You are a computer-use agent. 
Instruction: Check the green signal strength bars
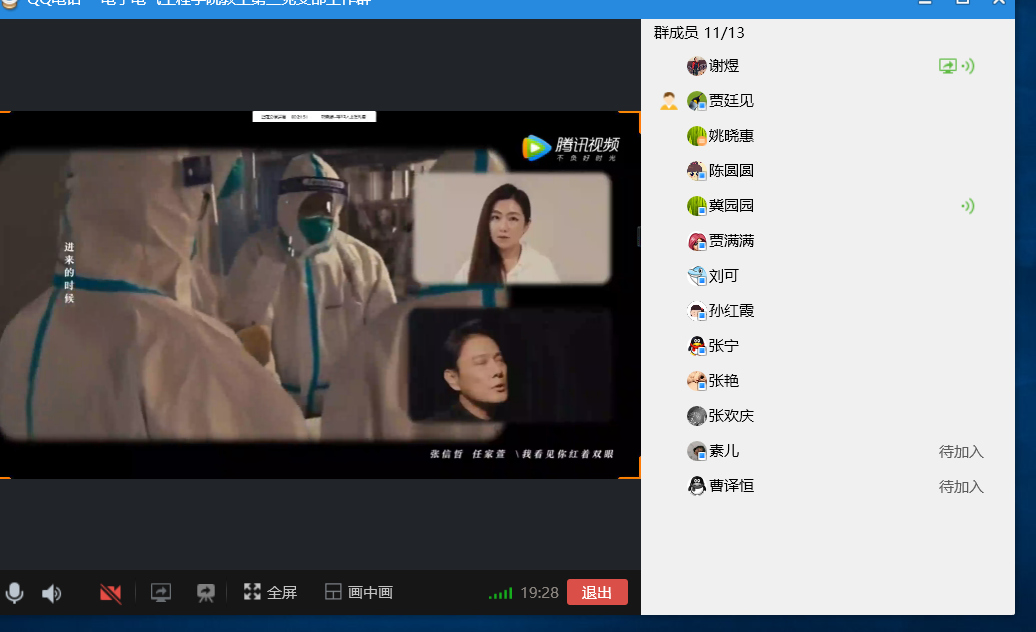(500, 593)
